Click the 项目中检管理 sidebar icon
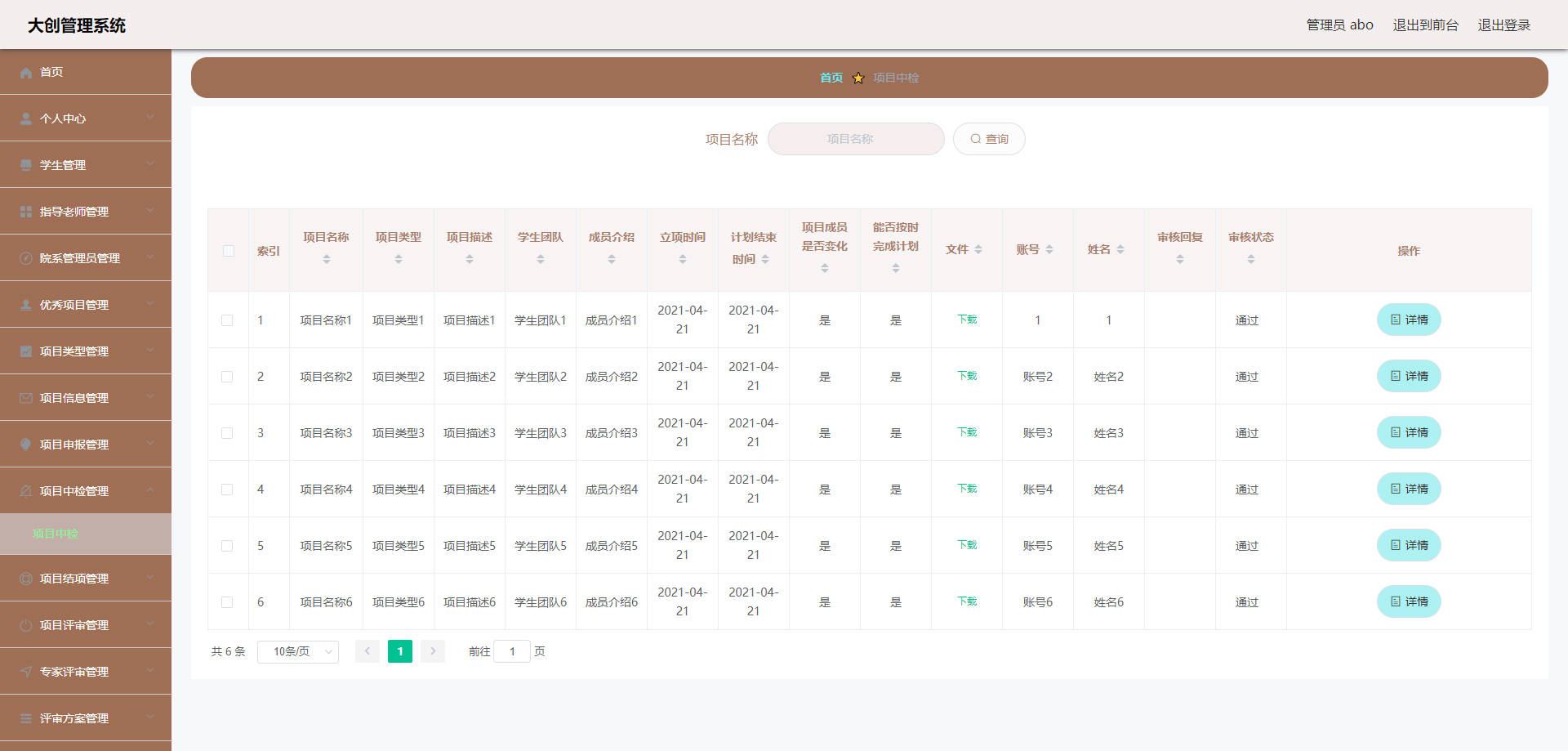 tap(26, 492)
